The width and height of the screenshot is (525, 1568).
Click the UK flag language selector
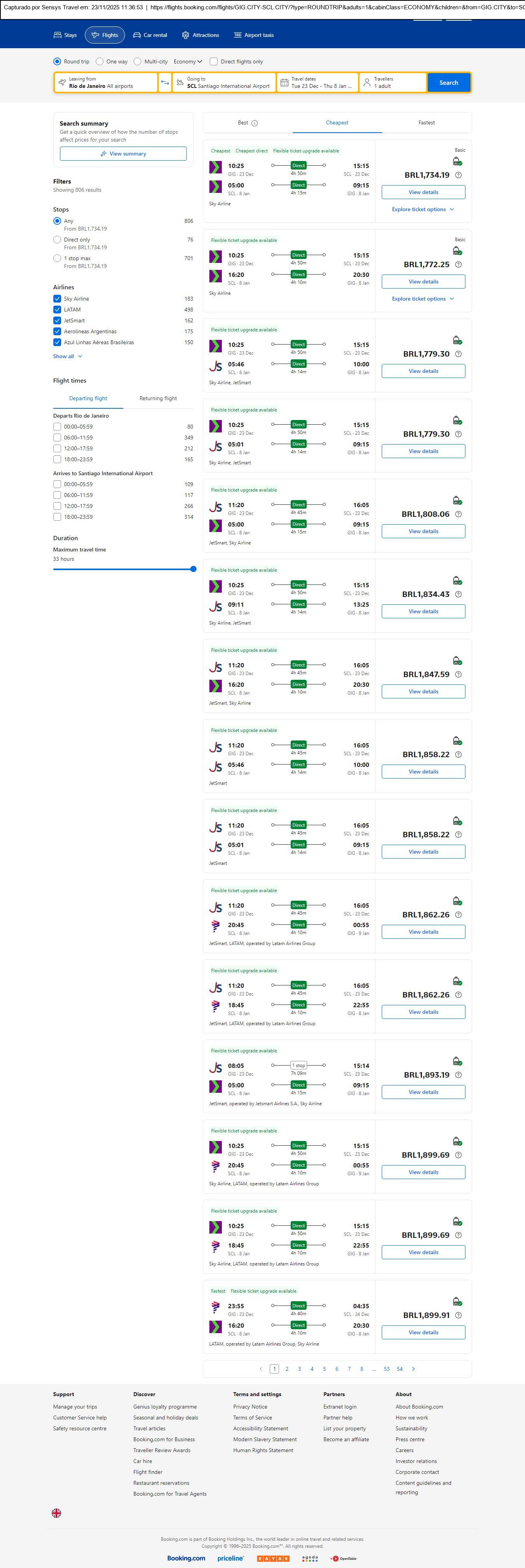click(57, 1513)
